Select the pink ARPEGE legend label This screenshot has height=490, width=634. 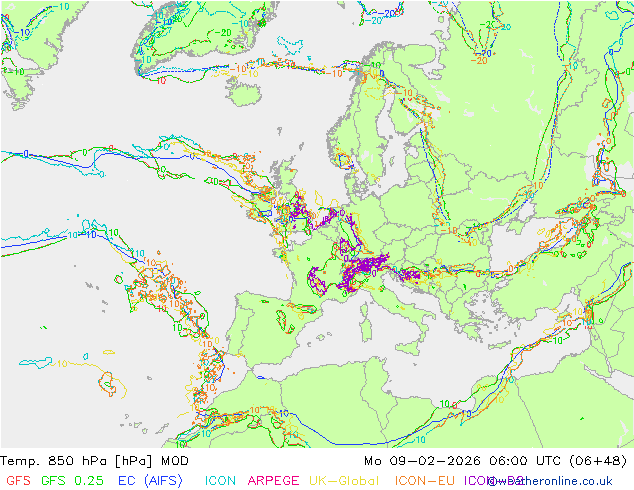[x=273, y=481]
